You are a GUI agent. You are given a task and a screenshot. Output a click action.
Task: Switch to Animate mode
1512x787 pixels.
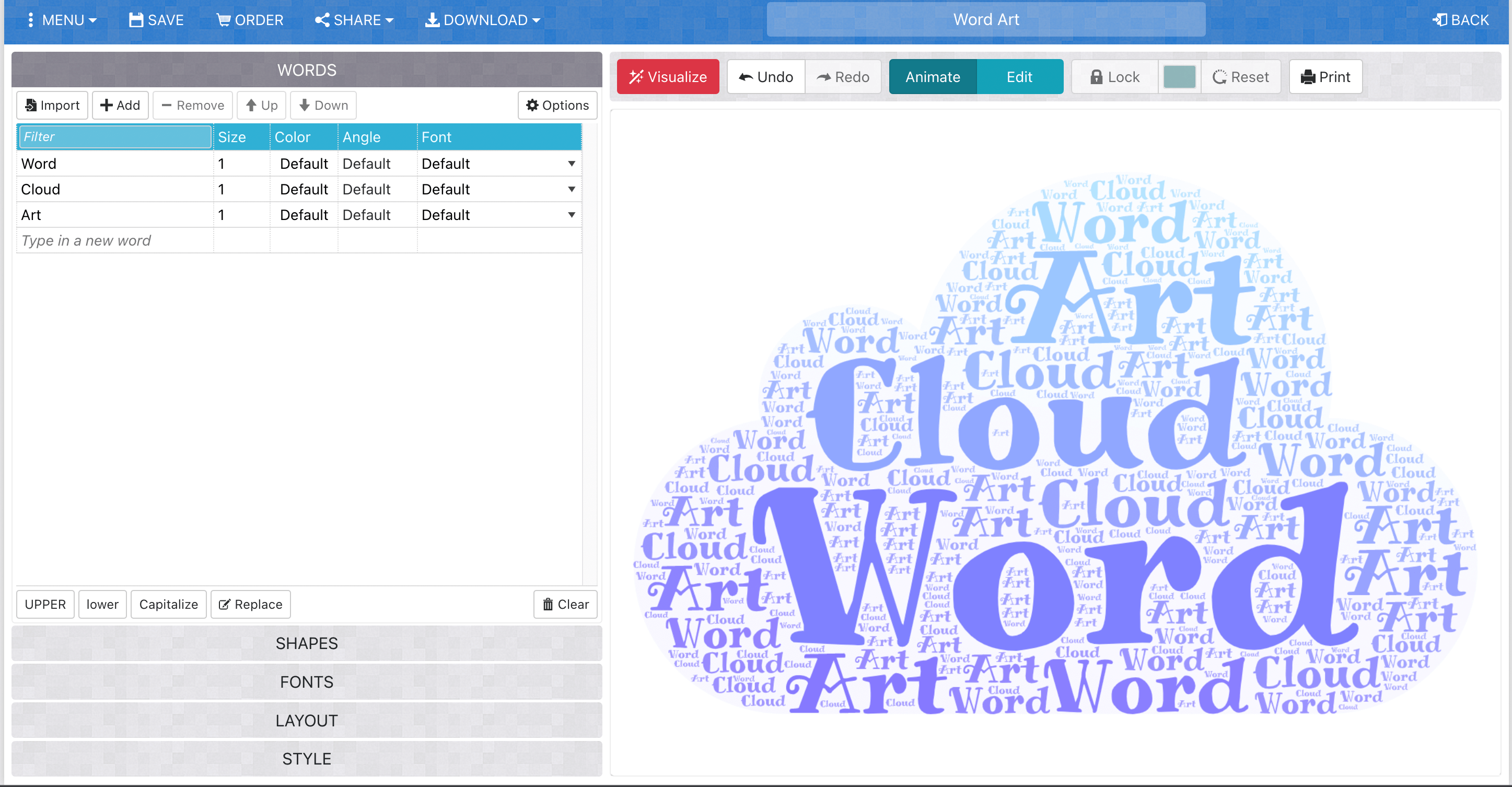coord(932,77)
